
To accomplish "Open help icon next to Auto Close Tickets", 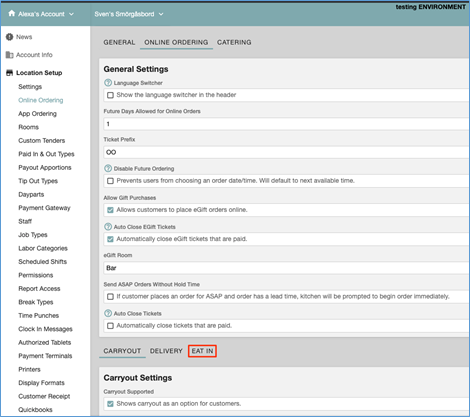I will [108, 313].
